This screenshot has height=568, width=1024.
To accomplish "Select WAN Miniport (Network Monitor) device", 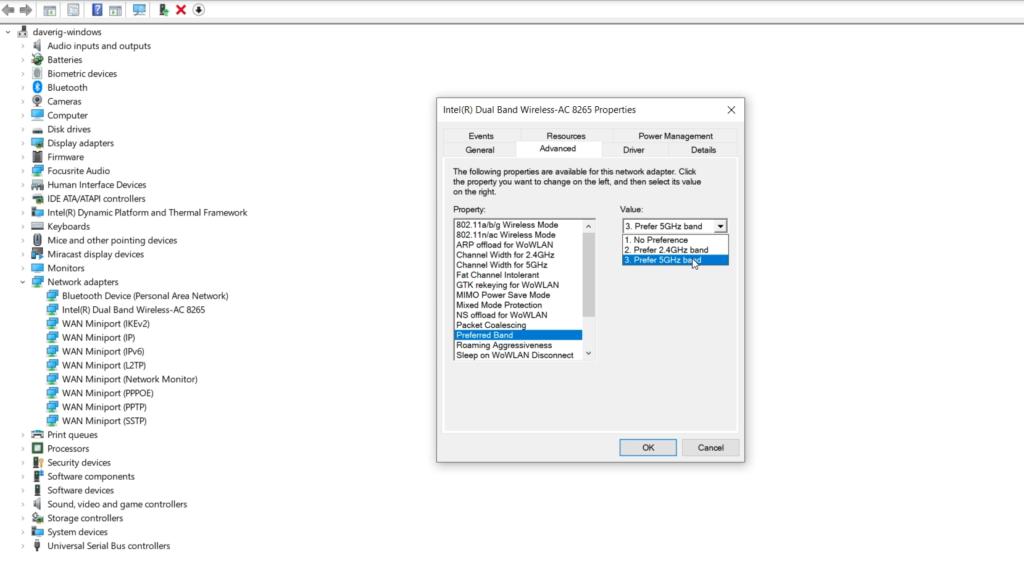I will pyautogui.click(x=129, y=379).
